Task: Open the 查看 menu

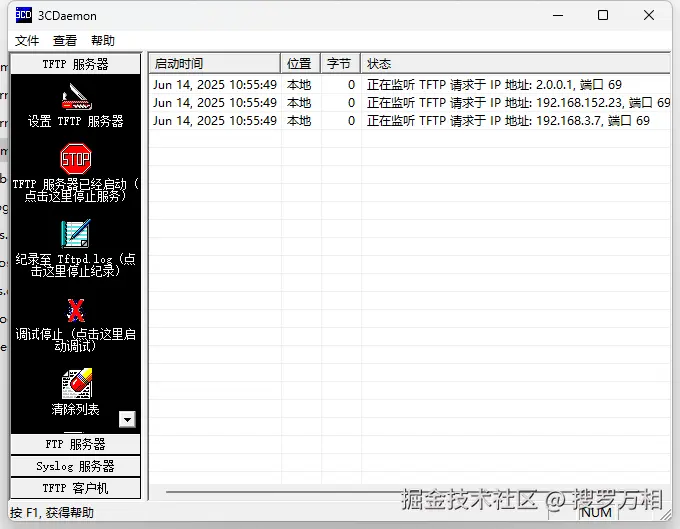Action: (65, 41)
